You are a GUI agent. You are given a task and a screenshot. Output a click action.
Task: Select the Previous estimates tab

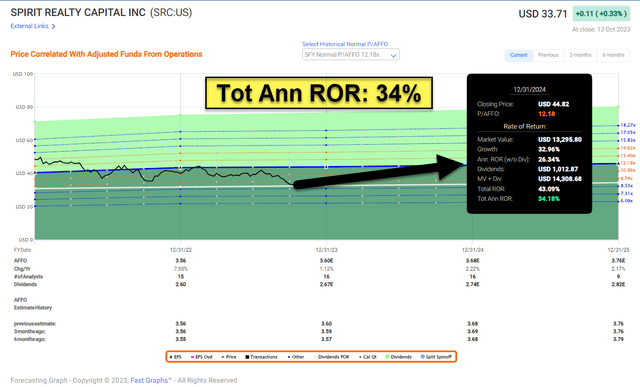(x=548, y=55)
